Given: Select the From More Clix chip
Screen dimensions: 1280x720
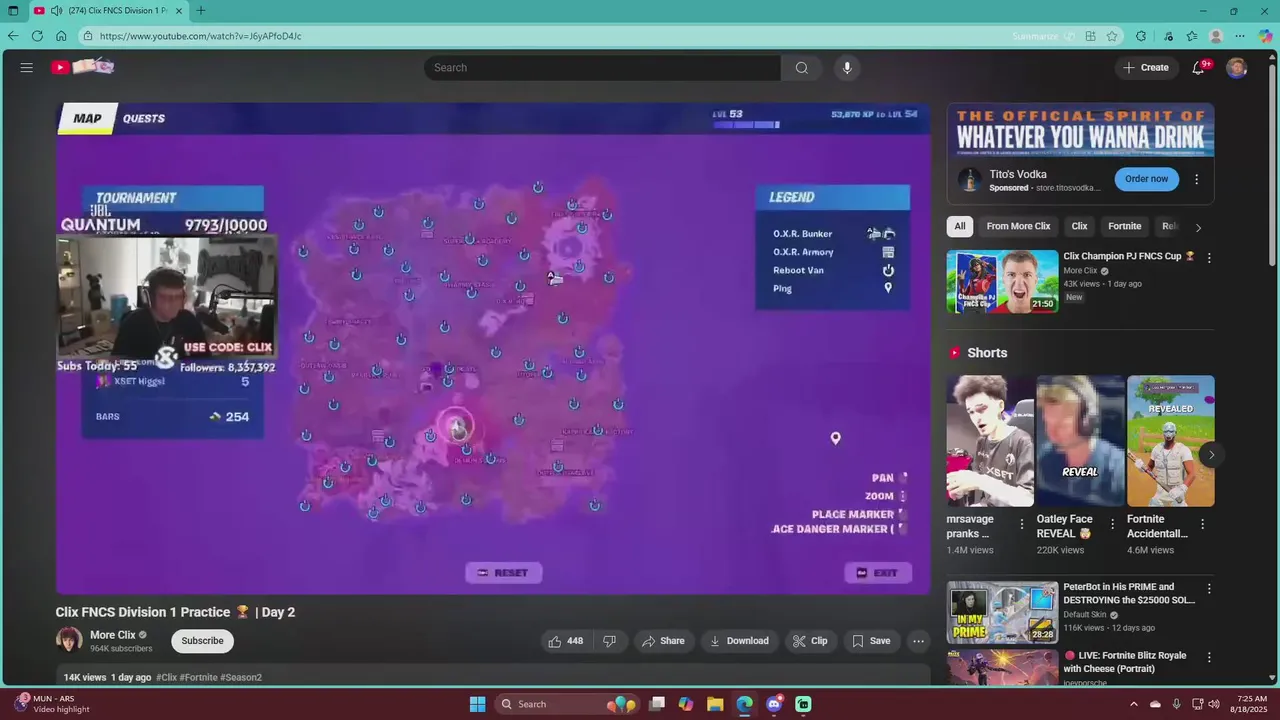Looking at the screenshot, I should coord(1018,226).
